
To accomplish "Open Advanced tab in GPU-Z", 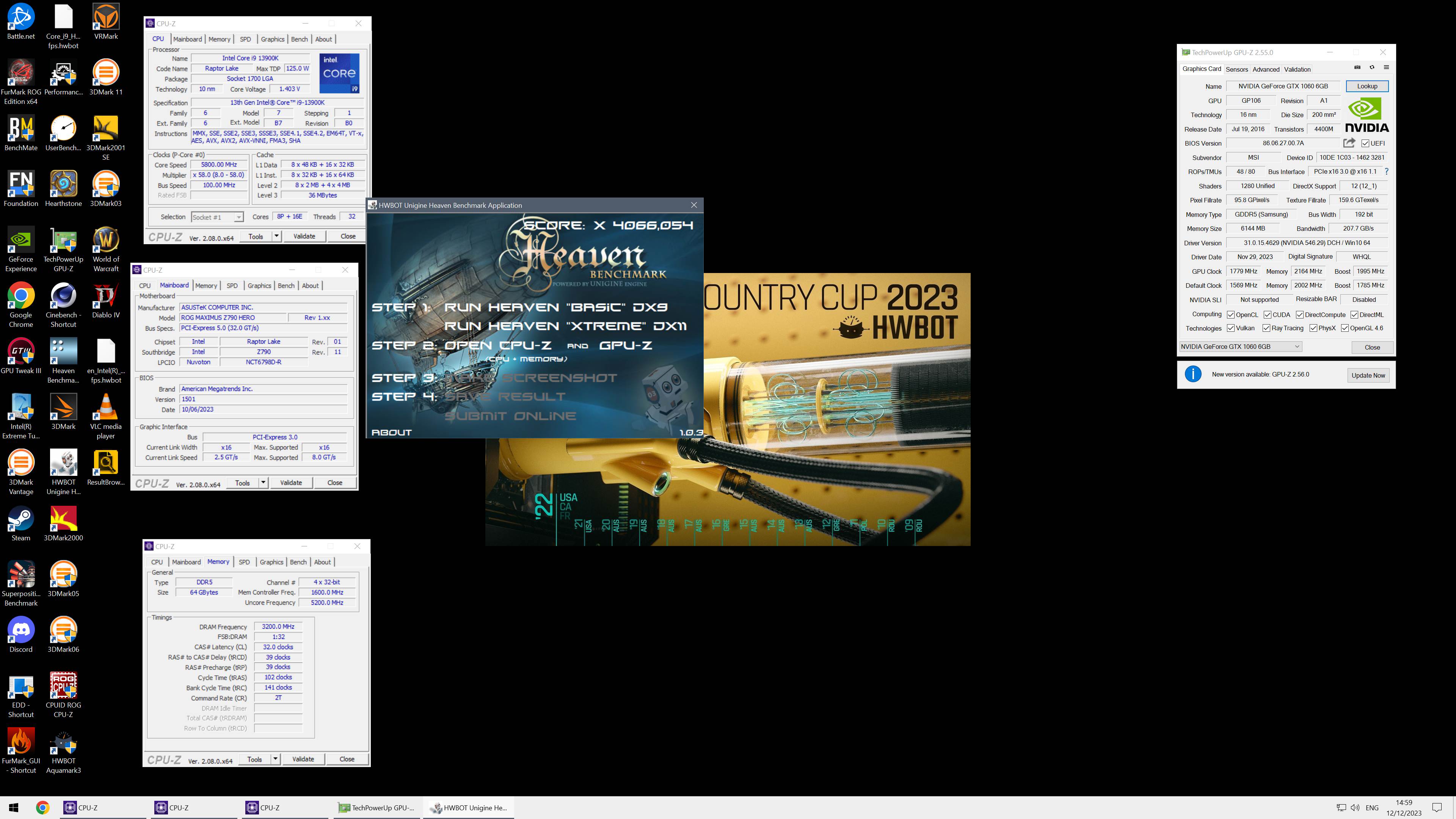I will click(1266, 69).
